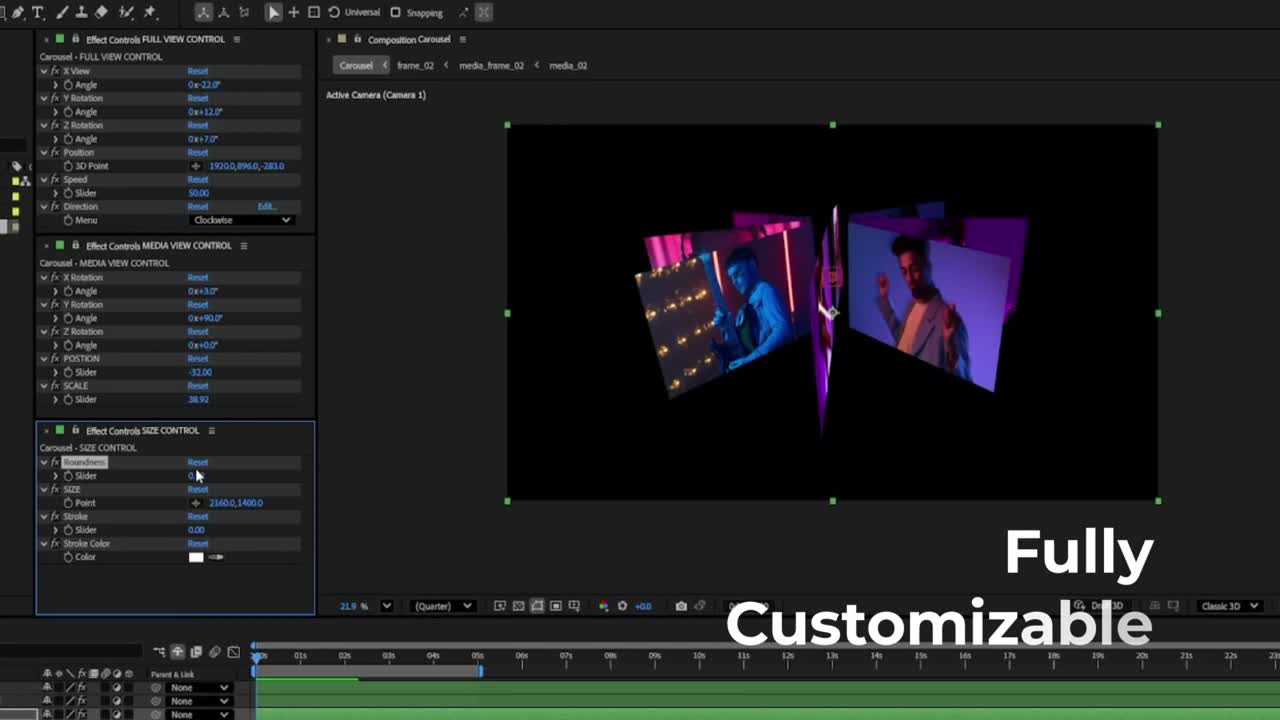Activate the Selection arrow tool

tap(273, 12)
